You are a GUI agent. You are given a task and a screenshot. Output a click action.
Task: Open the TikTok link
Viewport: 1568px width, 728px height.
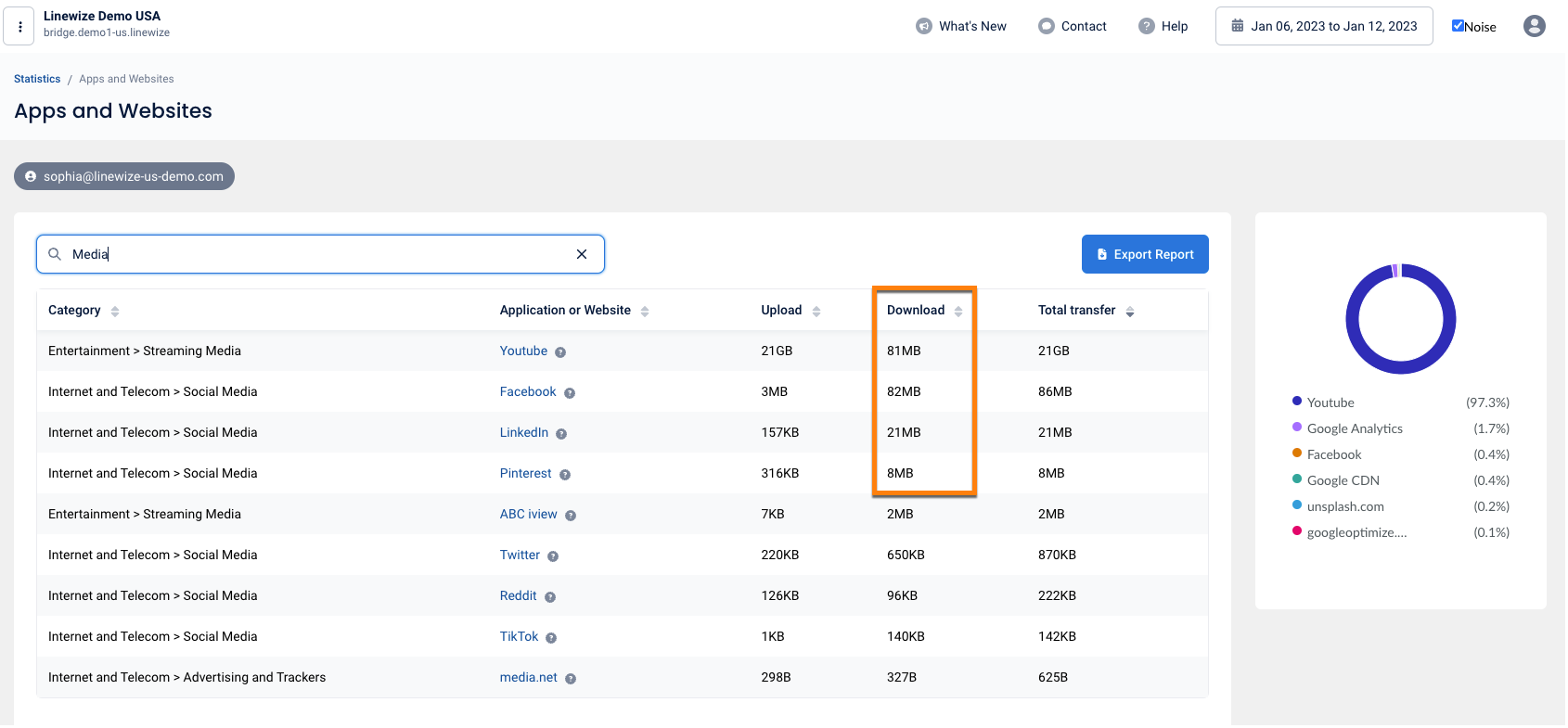pyautogui.click(x=519, y=636)
